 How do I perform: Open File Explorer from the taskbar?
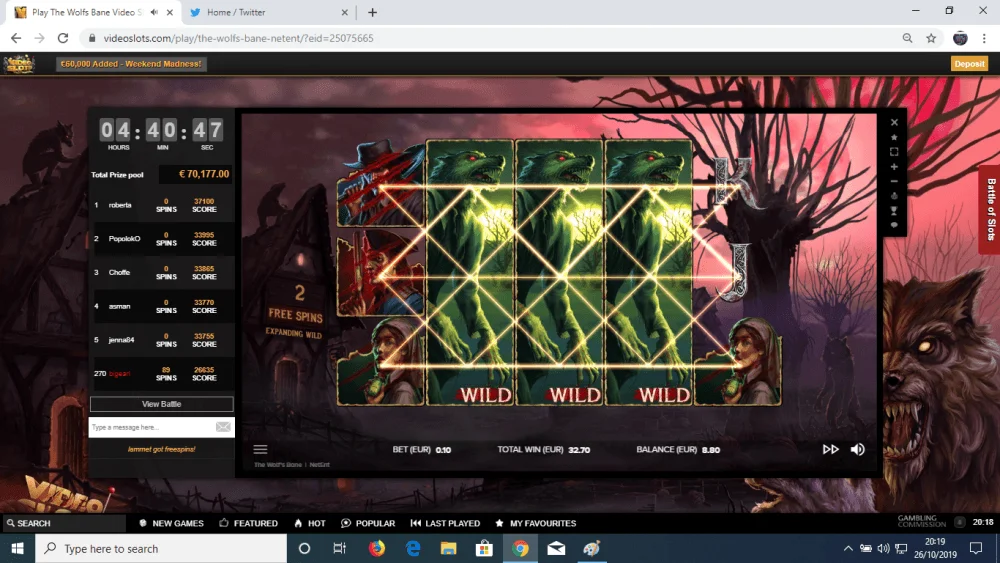448,548
